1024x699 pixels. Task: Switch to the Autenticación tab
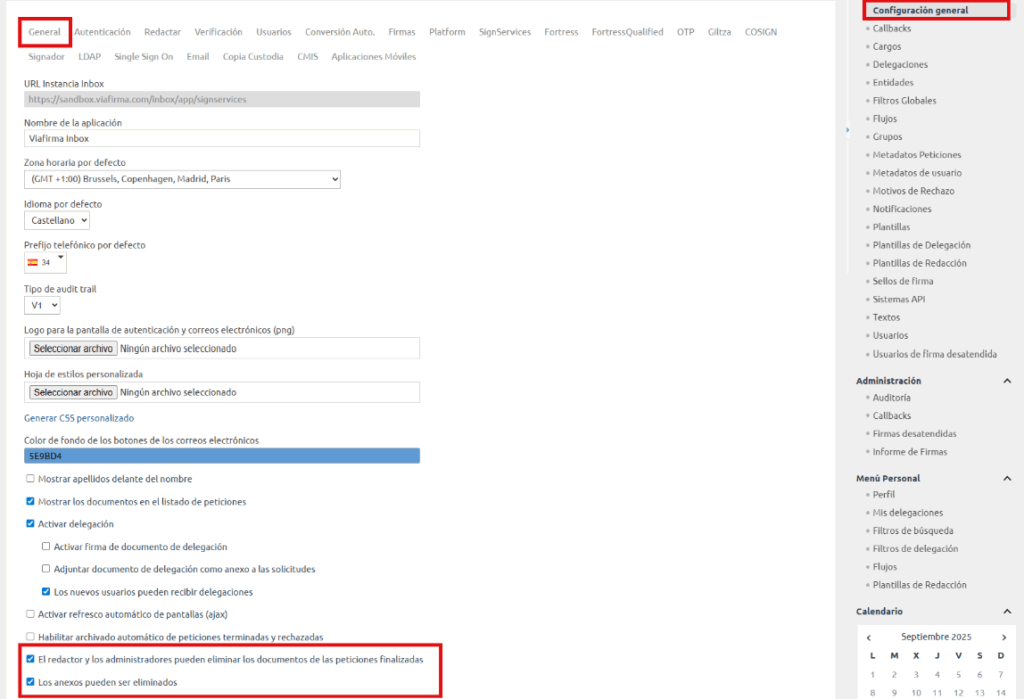coord(102,32)
